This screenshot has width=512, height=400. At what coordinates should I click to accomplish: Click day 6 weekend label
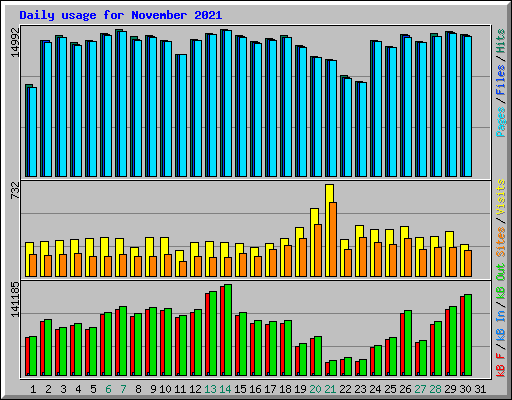pos(108,389)
